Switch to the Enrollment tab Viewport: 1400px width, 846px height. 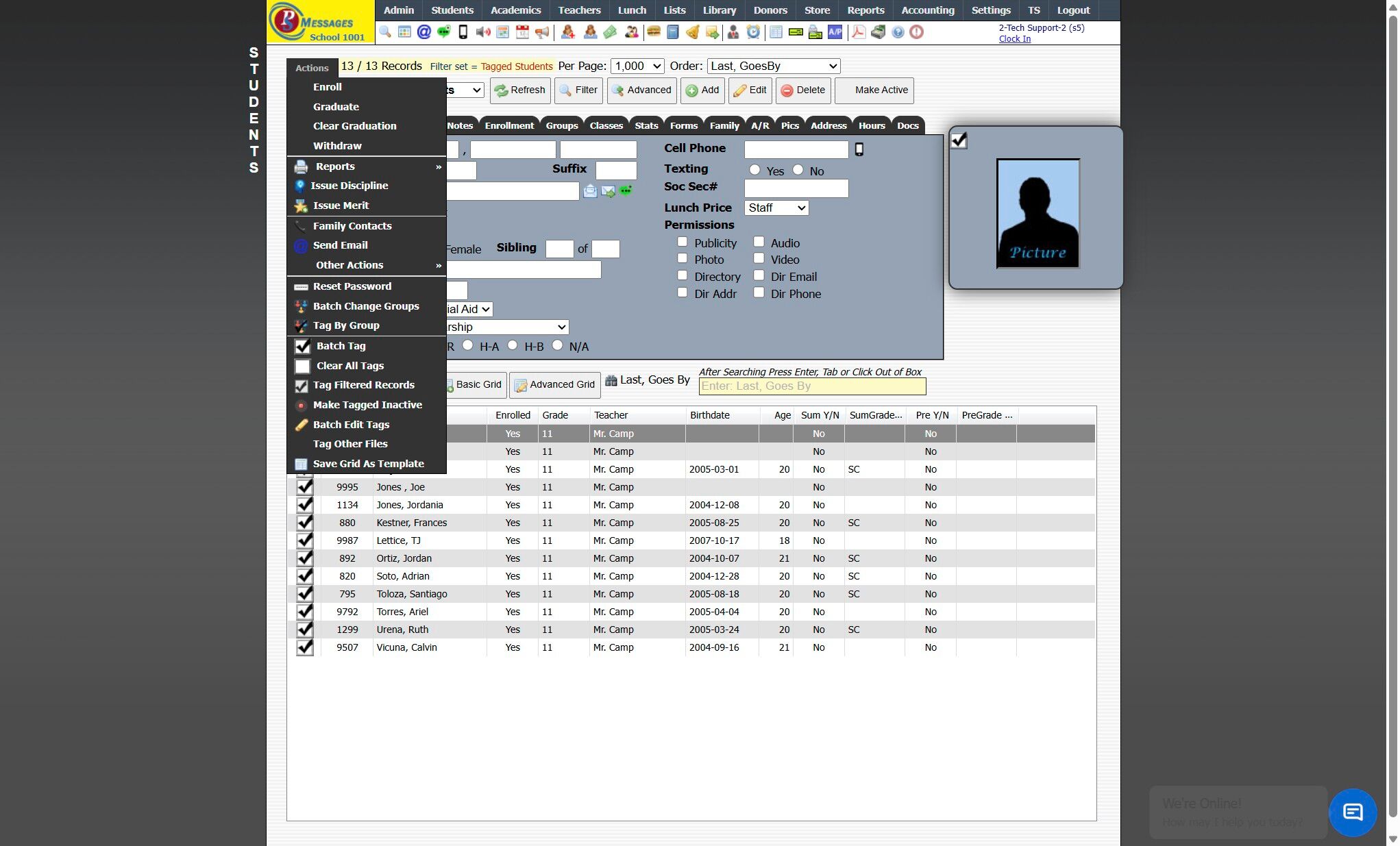508,125
